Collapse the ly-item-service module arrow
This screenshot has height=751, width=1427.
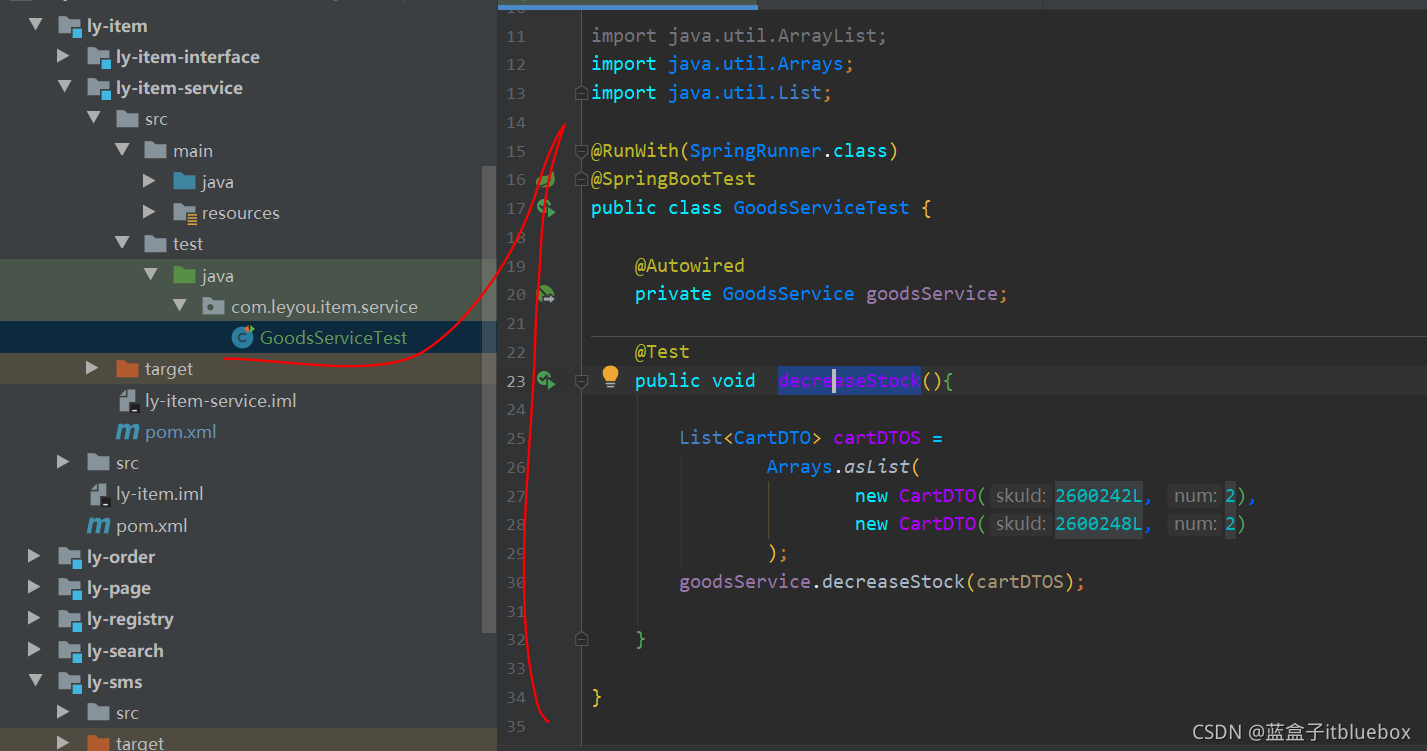coord(65,87)
